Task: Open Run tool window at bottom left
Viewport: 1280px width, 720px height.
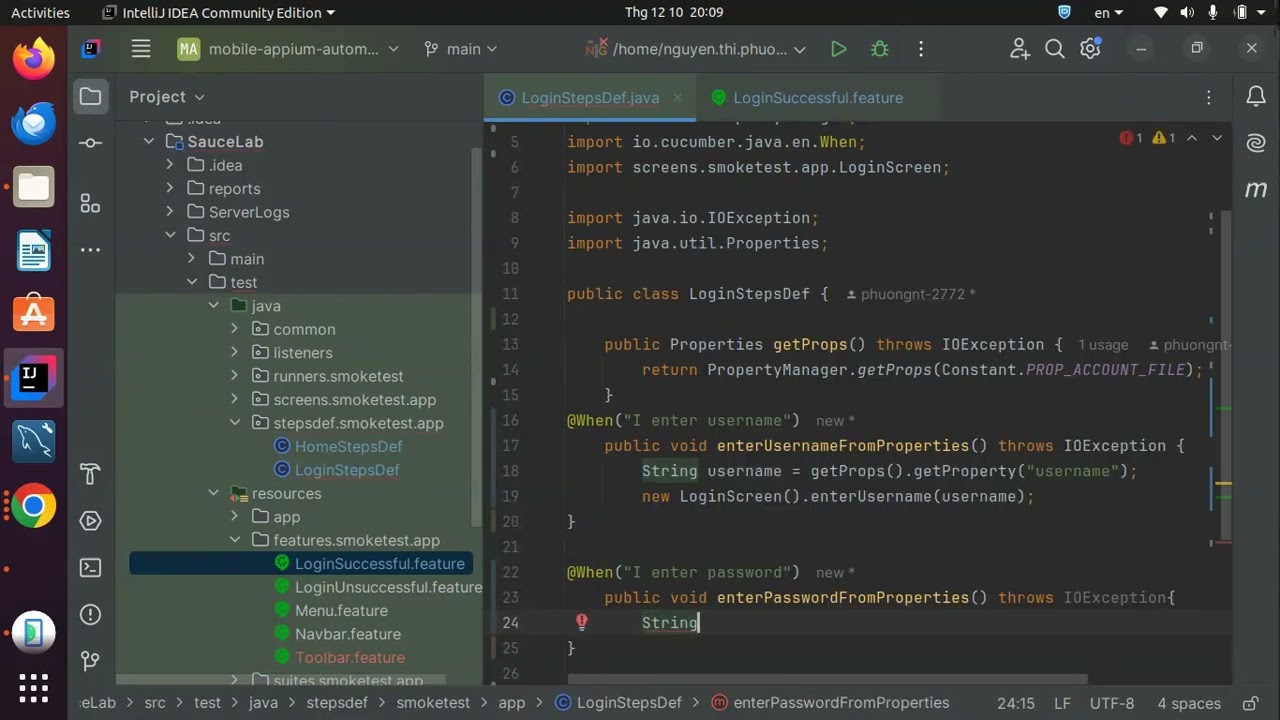Action: [x=90, y=521]
